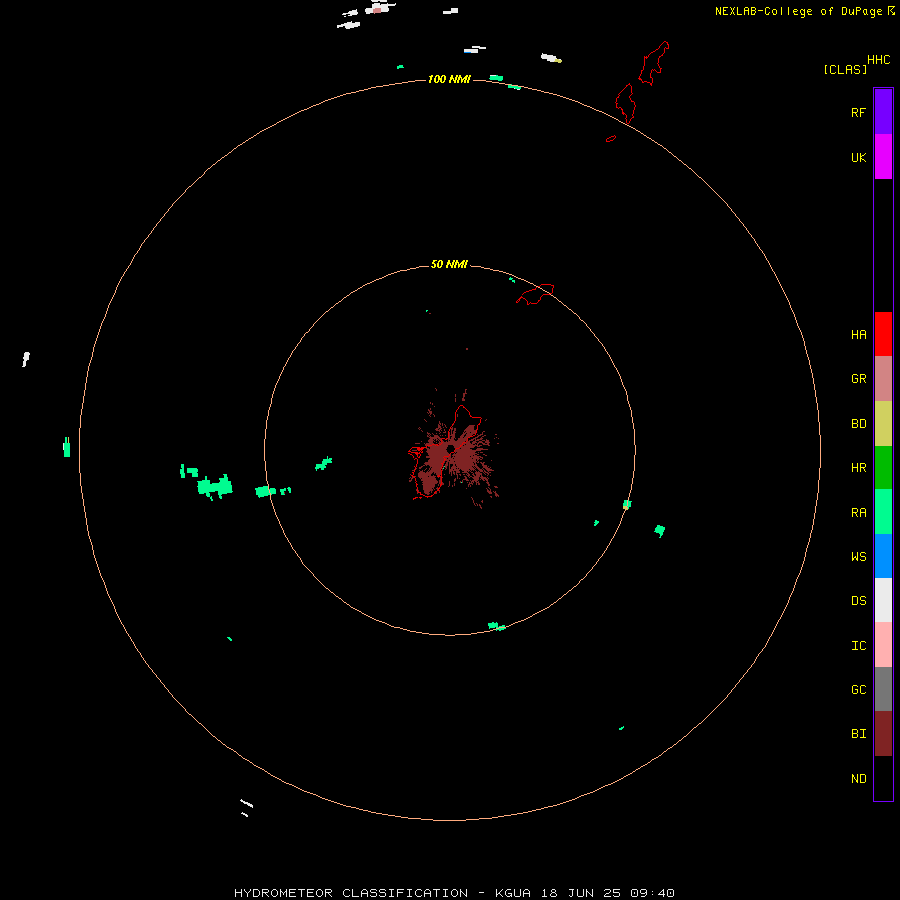Click the 100 NMI range ring label

[449, 79]
